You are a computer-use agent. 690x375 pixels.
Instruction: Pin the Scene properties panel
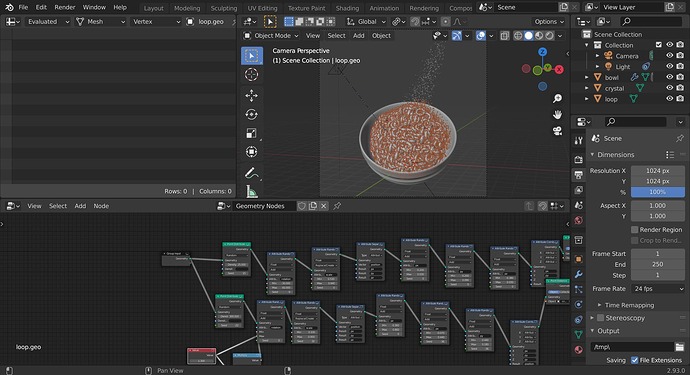(x=679, y=138)
